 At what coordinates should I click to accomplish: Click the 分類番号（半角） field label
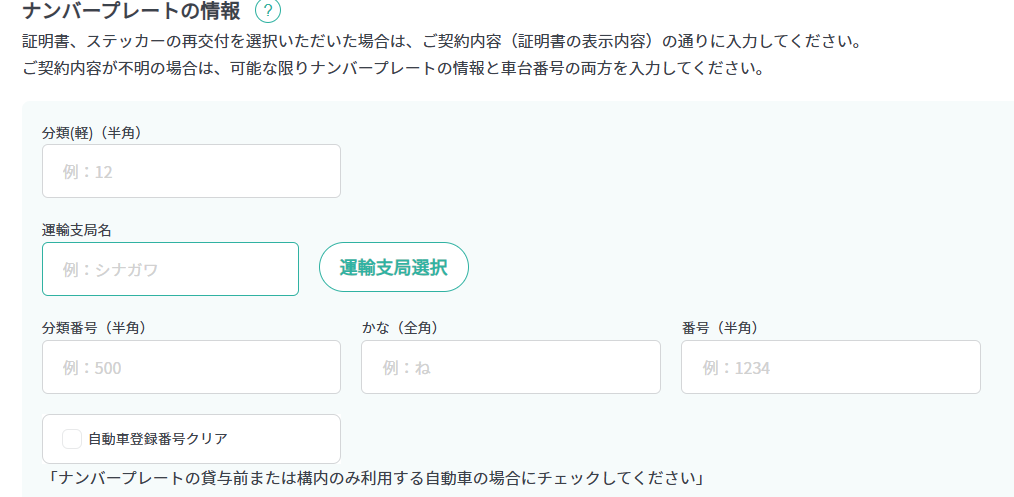click(94, 328)
